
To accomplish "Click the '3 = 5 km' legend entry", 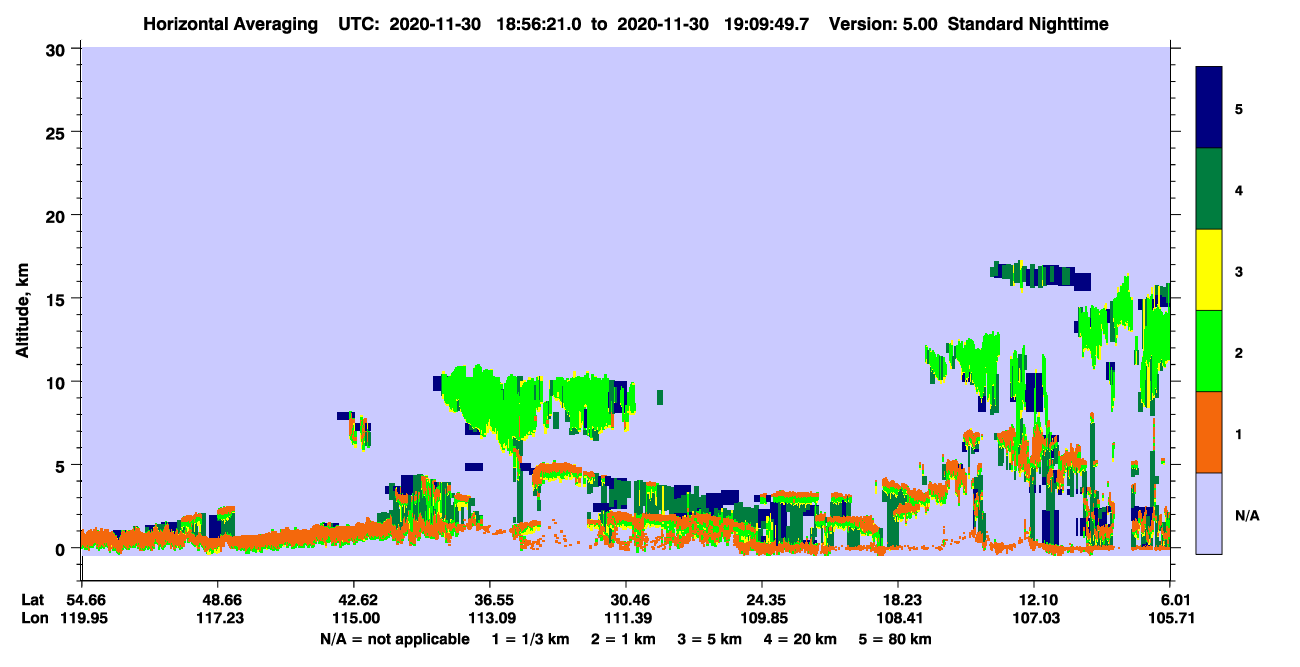I will pos(710,639).
